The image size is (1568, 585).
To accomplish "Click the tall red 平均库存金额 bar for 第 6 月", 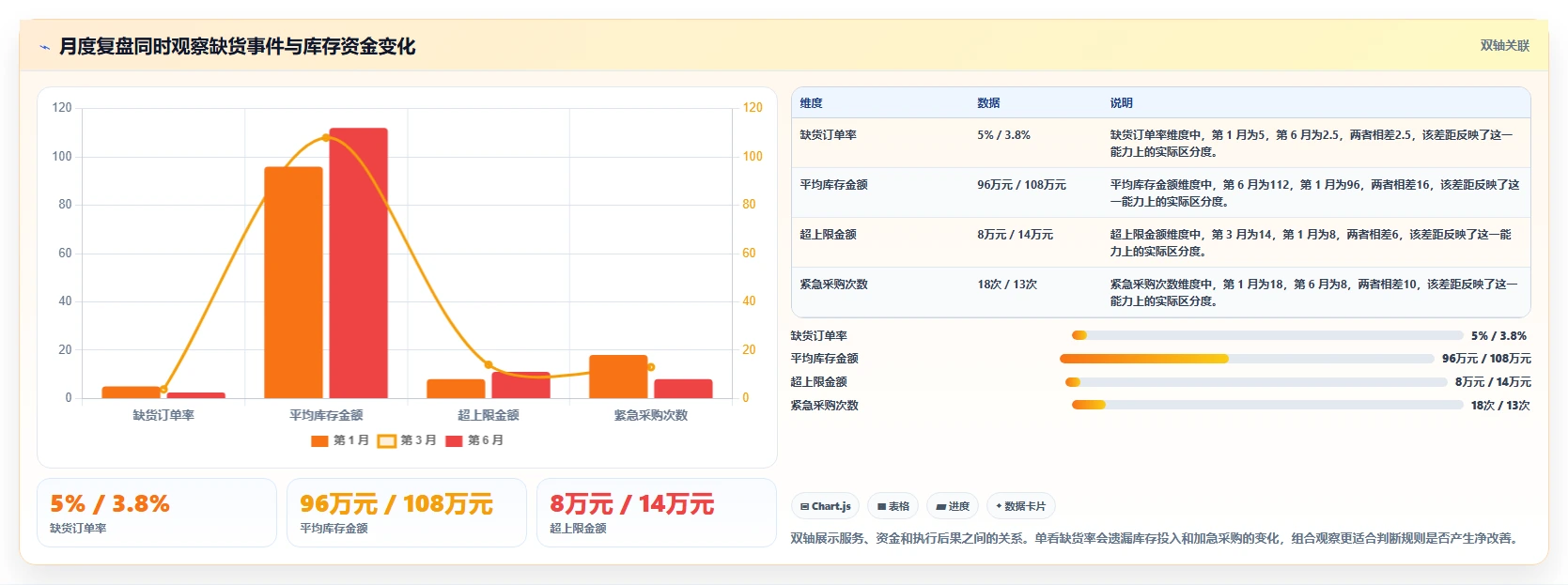I will [x=358, y=263].
